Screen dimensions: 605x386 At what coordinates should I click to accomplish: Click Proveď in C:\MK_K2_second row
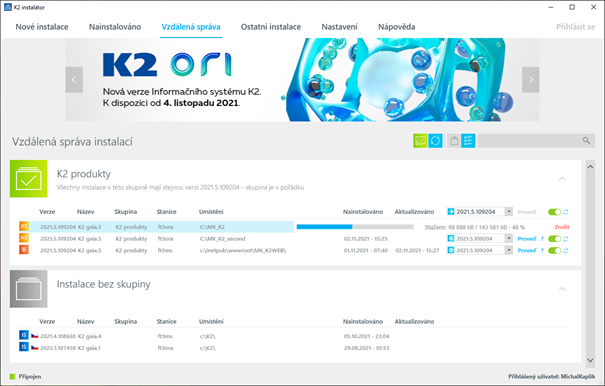click(x=527, y=239)
